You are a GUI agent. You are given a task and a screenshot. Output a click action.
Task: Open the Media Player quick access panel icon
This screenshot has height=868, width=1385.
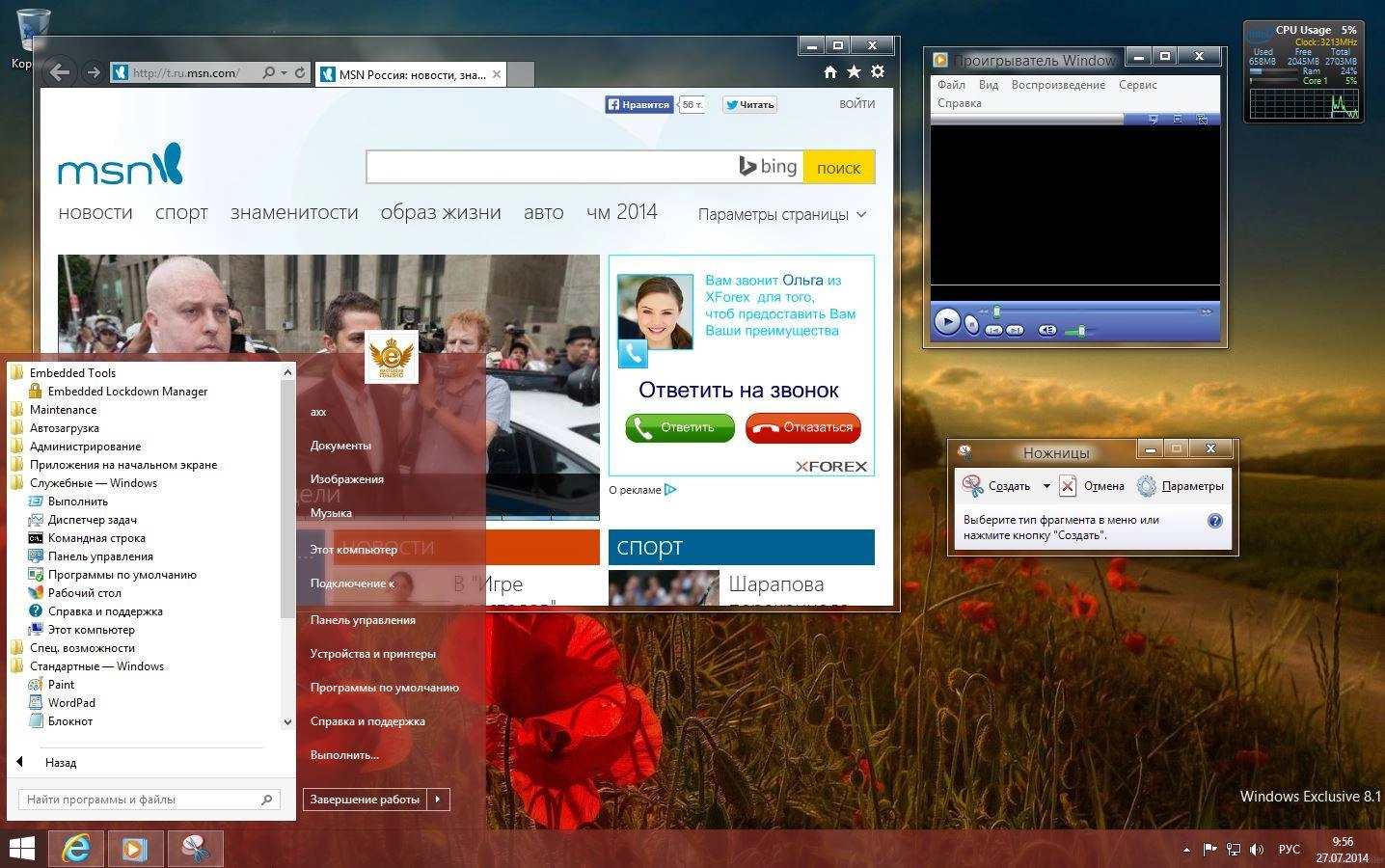click(x=1154, y=120)
